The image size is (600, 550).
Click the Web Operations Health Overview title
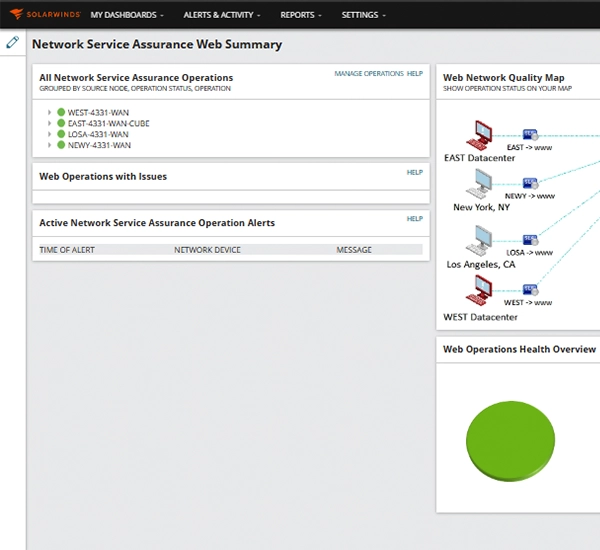[519, 349]
